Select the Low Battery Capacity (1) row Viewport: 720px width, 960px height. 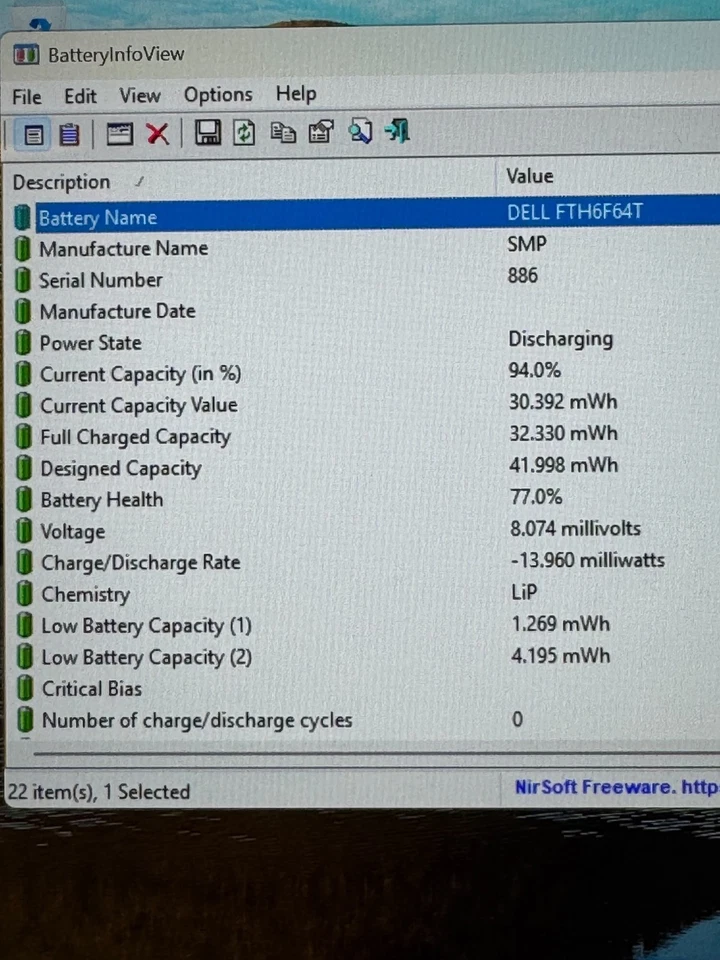[x=366, y=625]
